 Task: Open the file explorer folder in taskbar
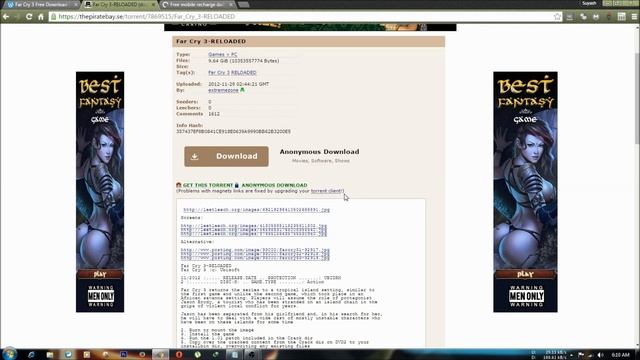(x=50, y=355)
